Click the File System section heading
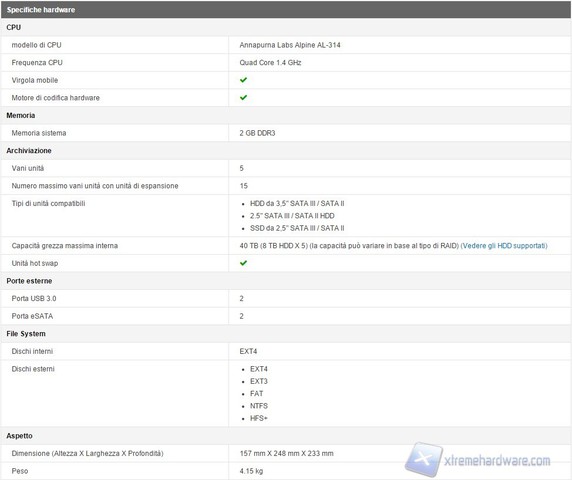The height and width of the screenshot is (480, 572). click(26, 334)
